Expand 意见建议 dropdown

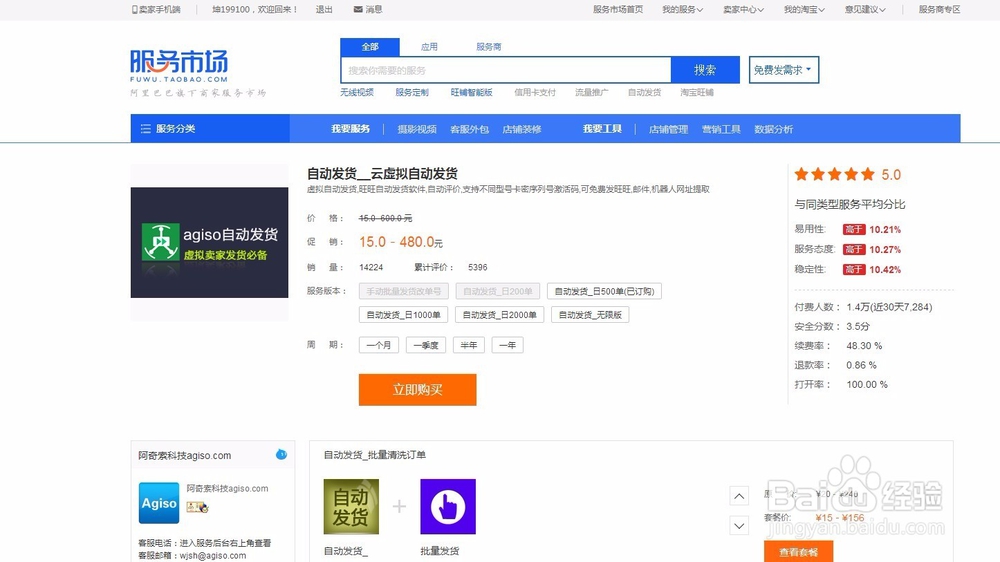pyautogui.click(x=865, y=10)
